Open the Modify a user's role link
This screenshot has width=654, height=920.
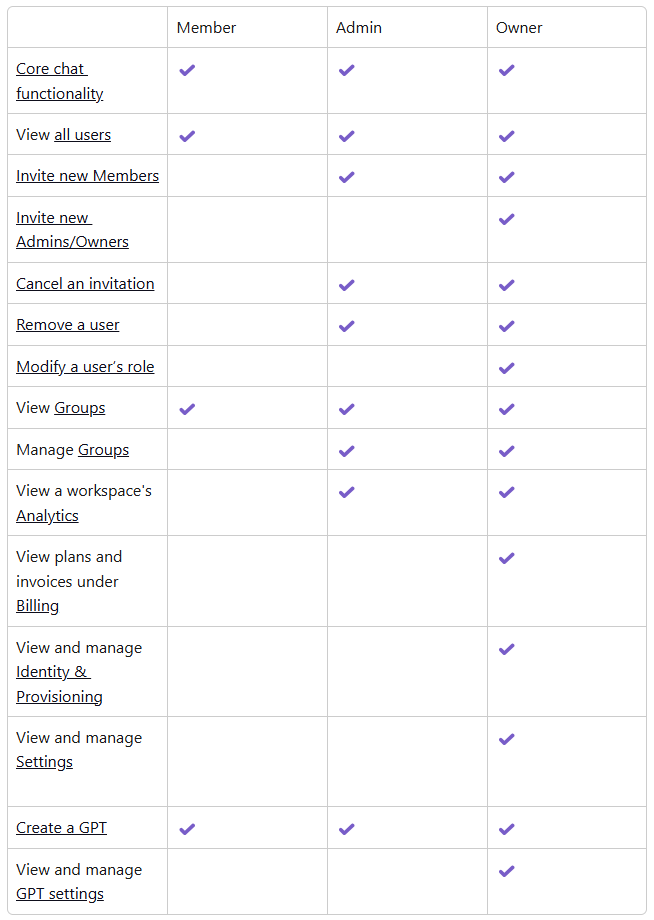pyautogui.click(x=85, y=367)
